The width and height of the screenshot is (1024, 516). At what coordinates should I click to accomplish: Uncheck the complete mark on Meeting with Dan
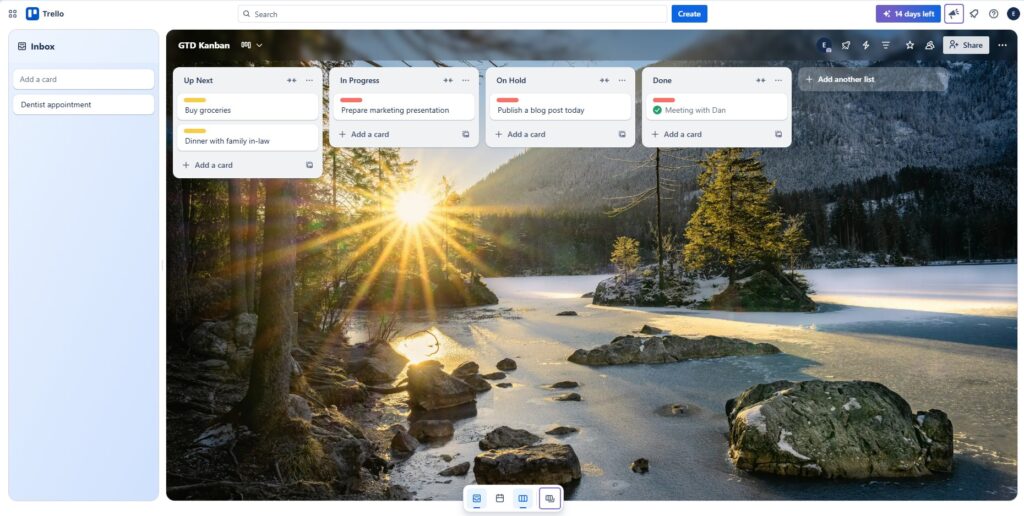tap(657, 110)
